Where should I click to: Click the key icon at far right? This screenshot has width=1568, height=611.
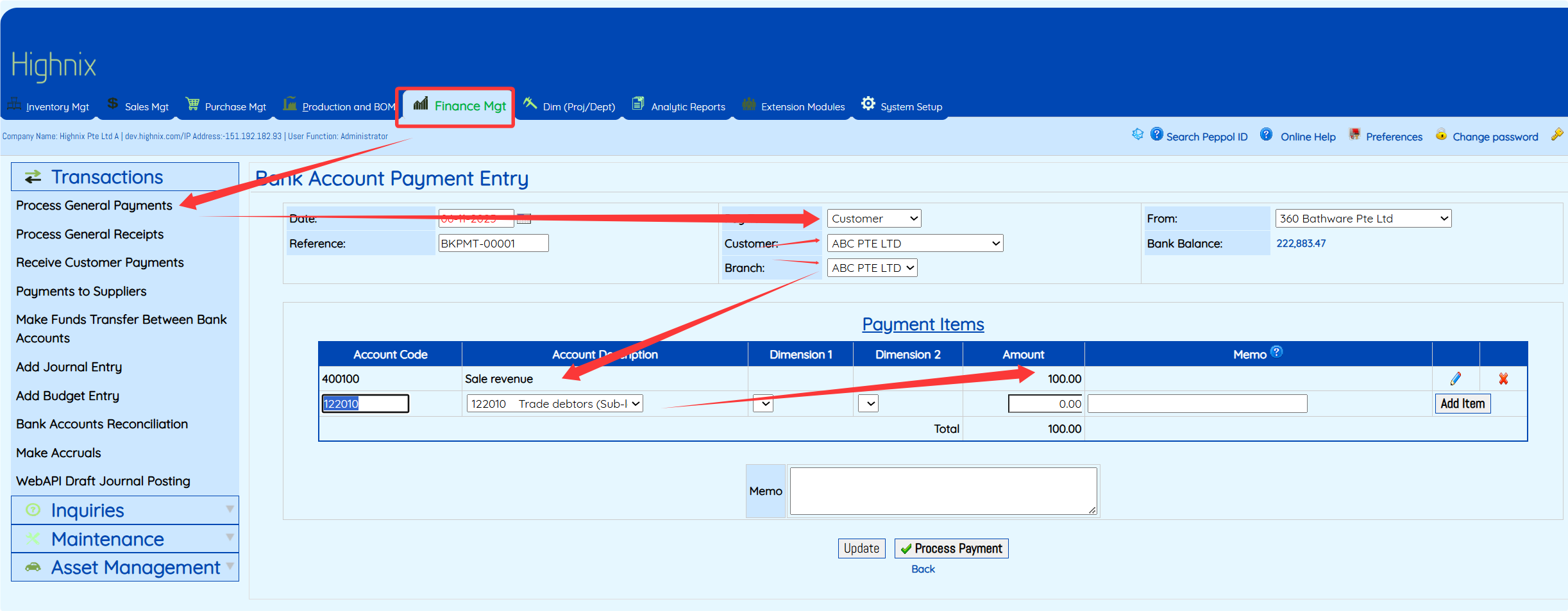pyautogui.click(x=1557, y=135)
